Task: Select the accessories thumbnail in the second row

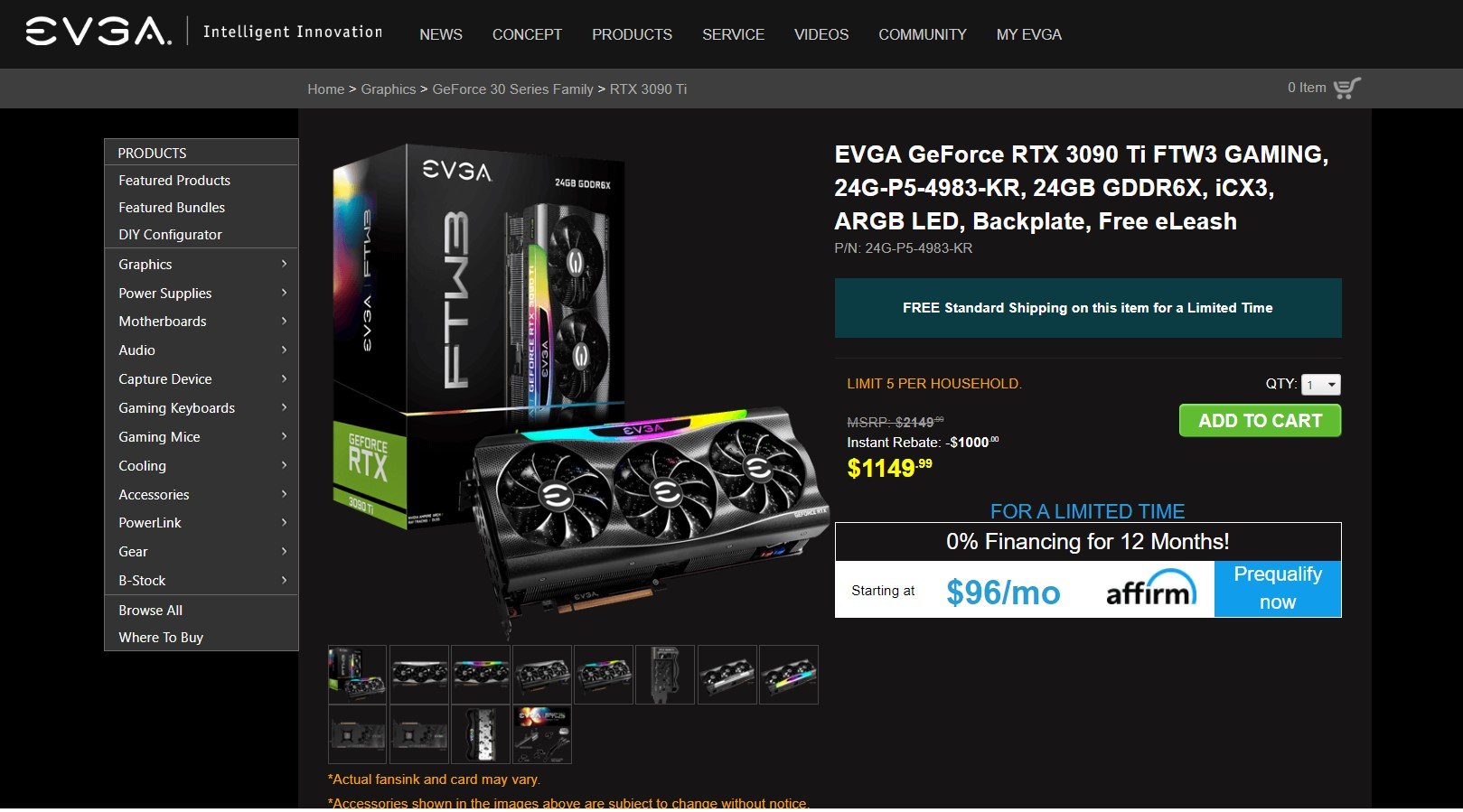Action: tap(542, 734)
